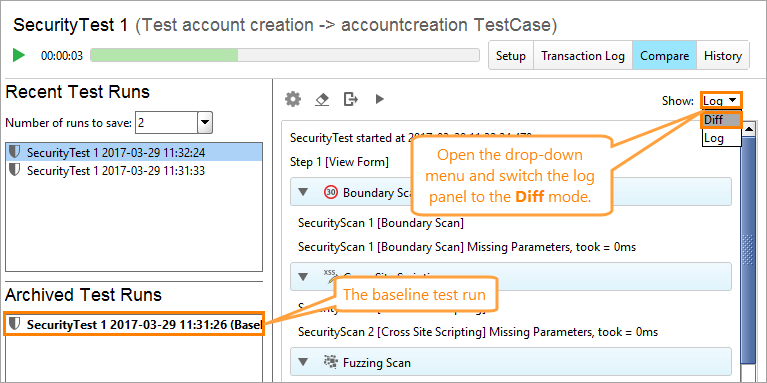The height and width of the screenshot is (383, 767).
Task: Click the XSS scan icon
Action: [331, 277]
